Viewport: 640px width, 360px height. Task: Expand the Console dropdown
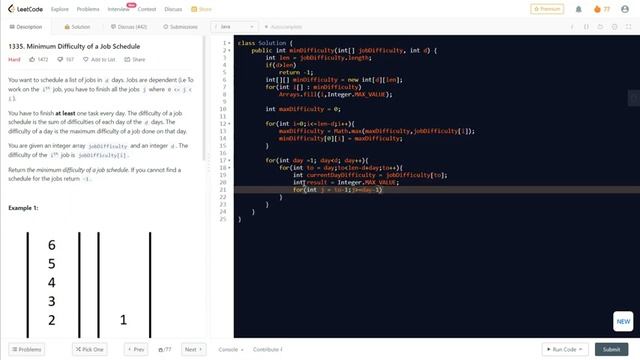tap(231, 349)
